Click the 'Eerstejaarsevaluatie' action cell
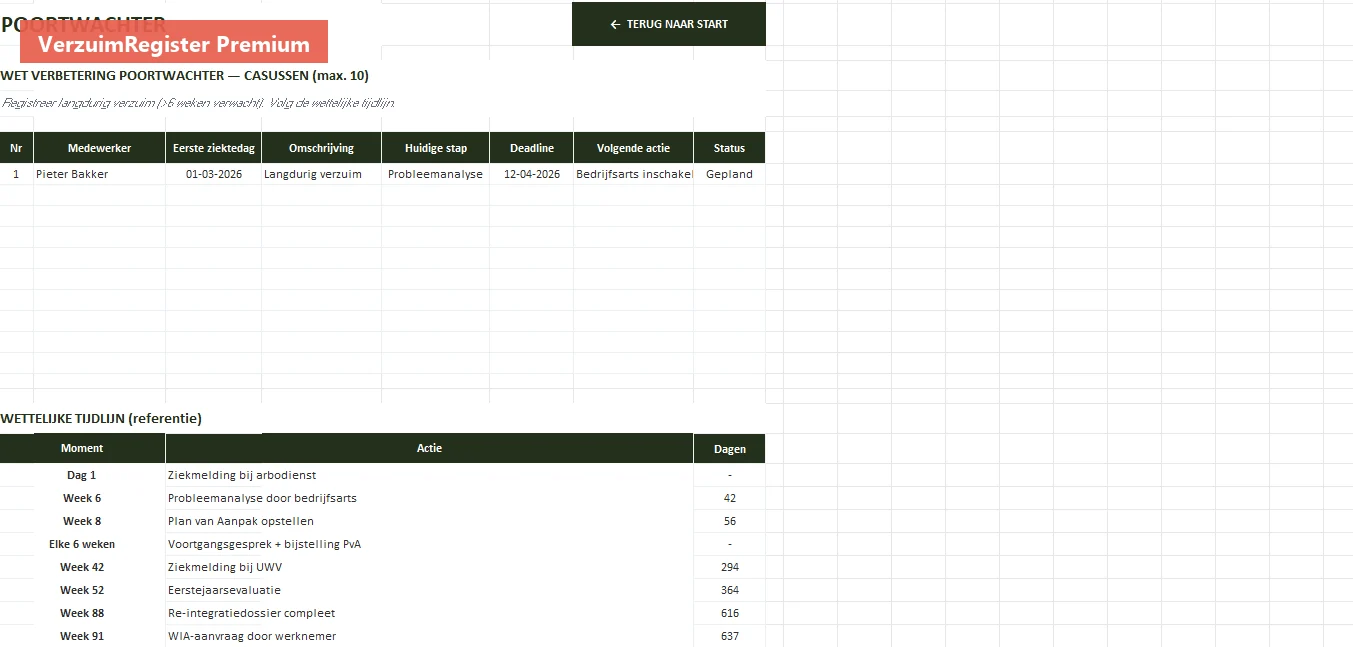 (x=429, y=590)
